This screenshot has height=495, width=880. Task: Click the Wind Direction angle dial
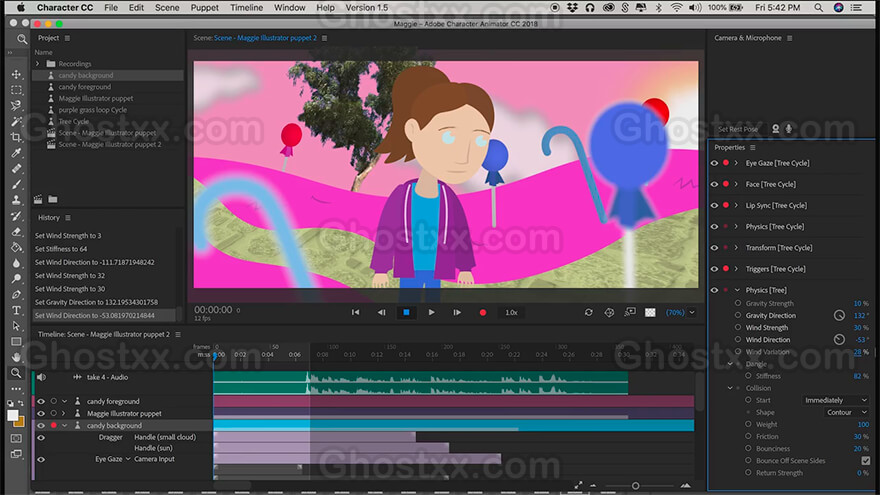pos(839,340)
